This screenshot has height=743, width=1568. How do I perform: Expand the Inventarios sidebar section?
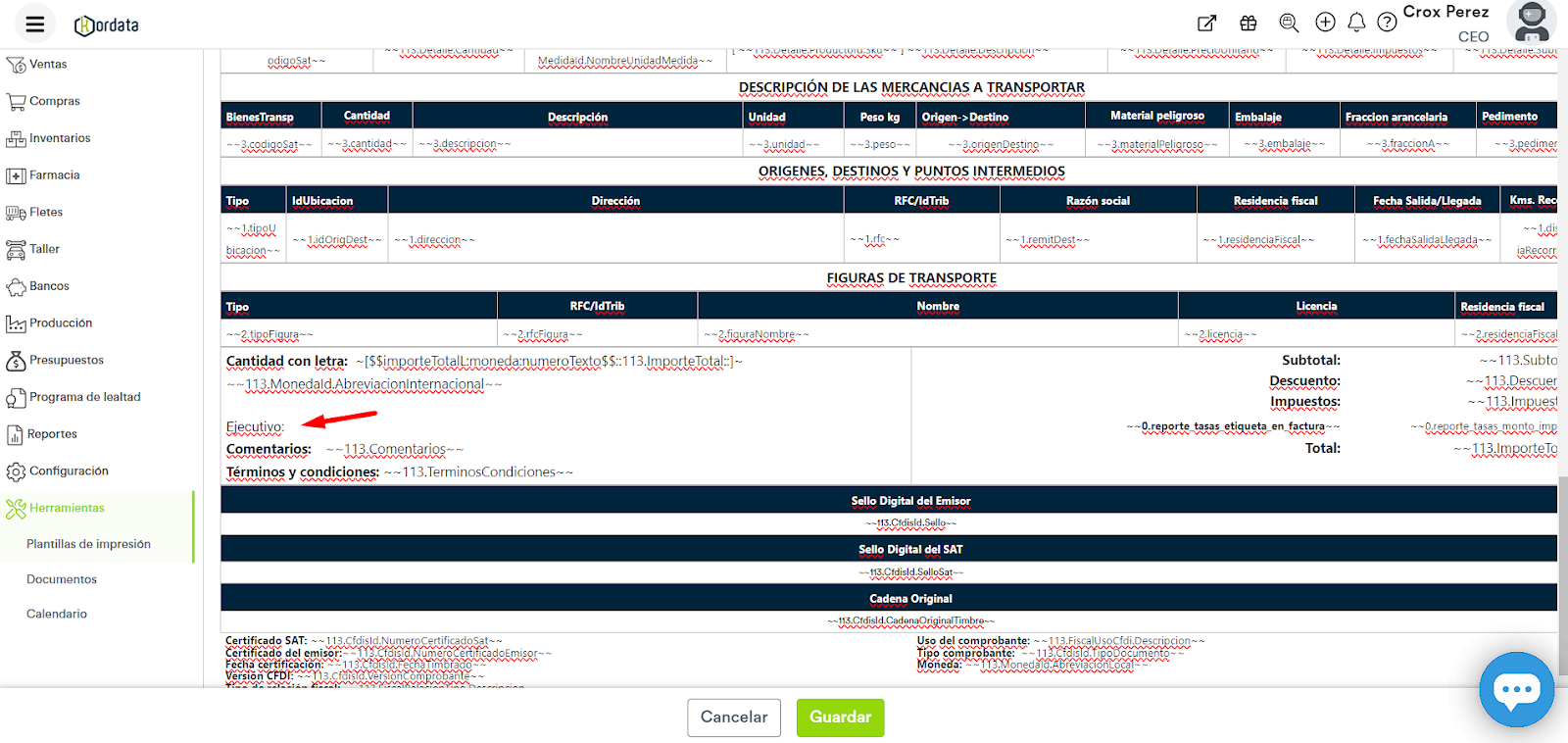click(59, 138)
